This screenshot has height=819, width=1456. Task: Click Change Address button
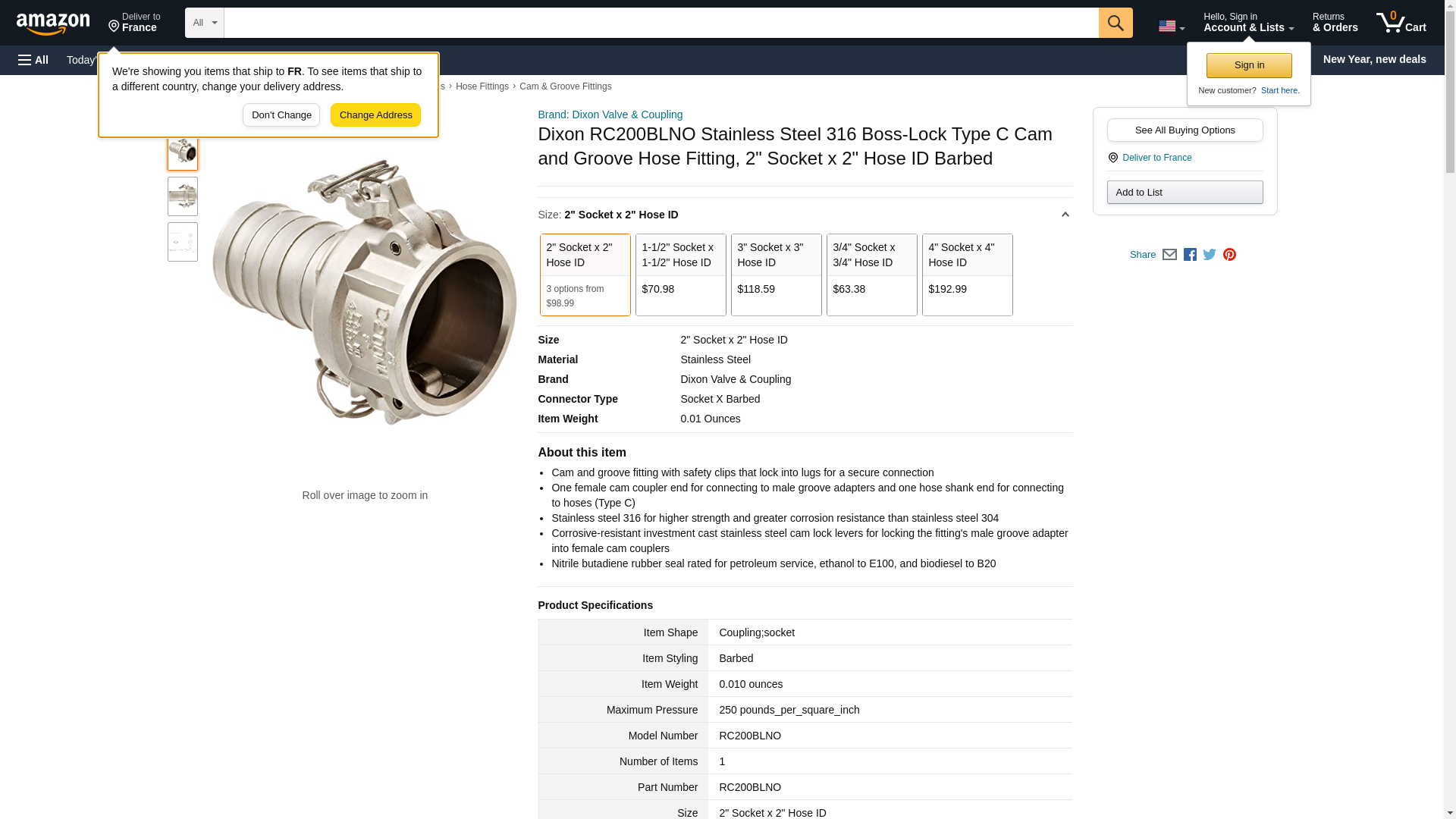(375, 115)
